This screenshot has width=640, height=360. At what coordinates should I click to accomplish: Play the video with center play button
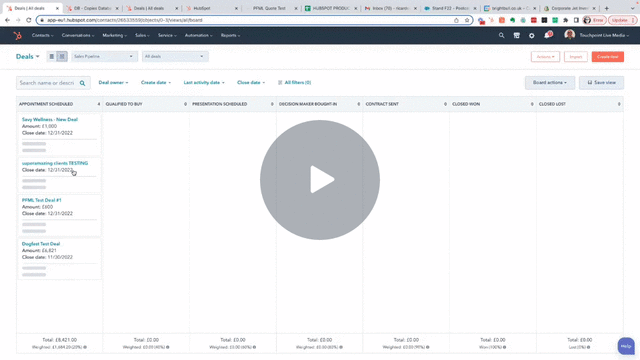coord(320,180)
